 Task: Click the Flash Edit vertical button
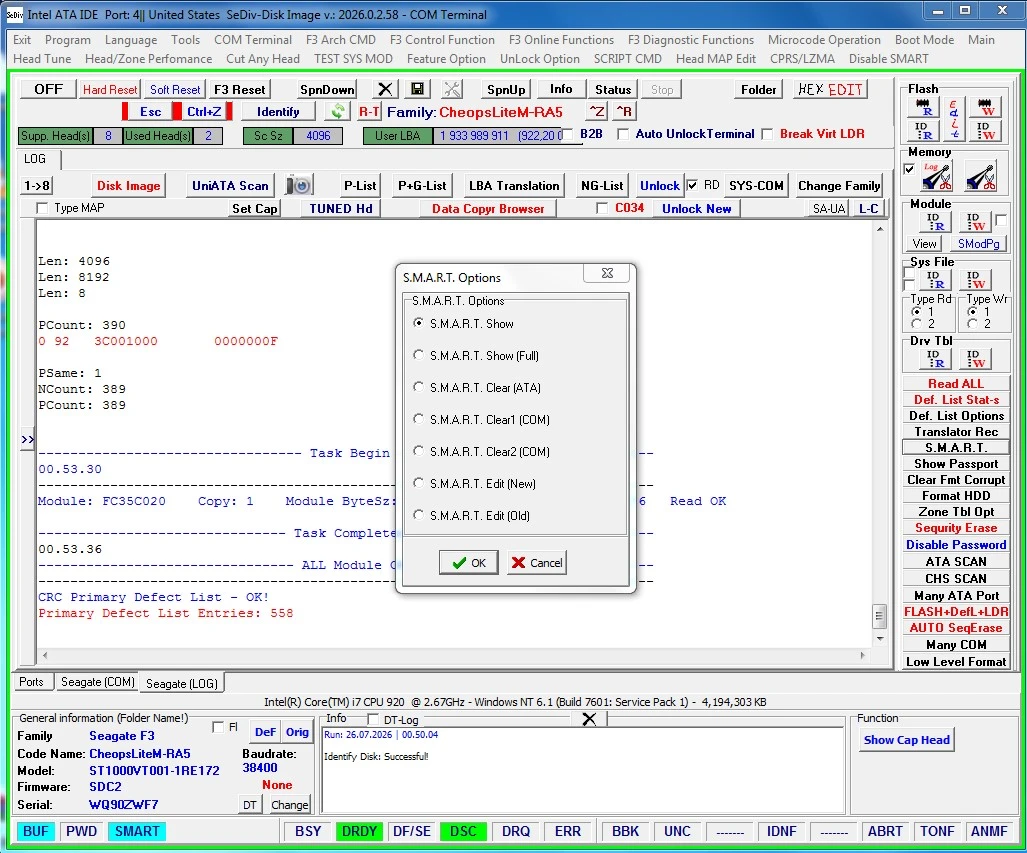pyautogui.click(x=954, y=119)
